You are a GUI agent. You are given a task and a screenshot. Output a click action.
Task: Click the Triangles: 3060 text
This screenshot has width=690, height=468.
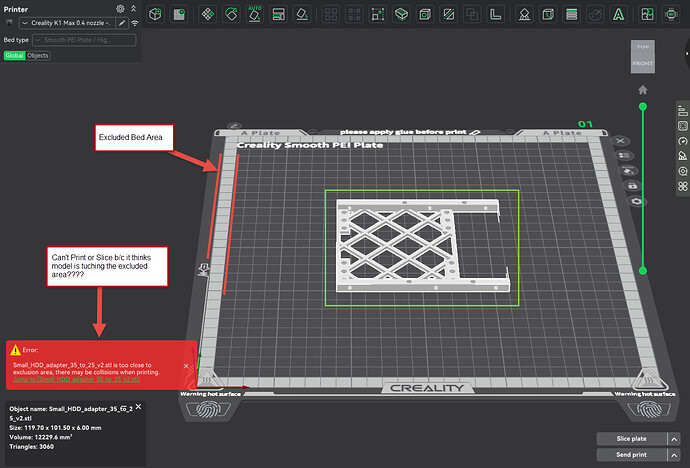coord(32,446)
